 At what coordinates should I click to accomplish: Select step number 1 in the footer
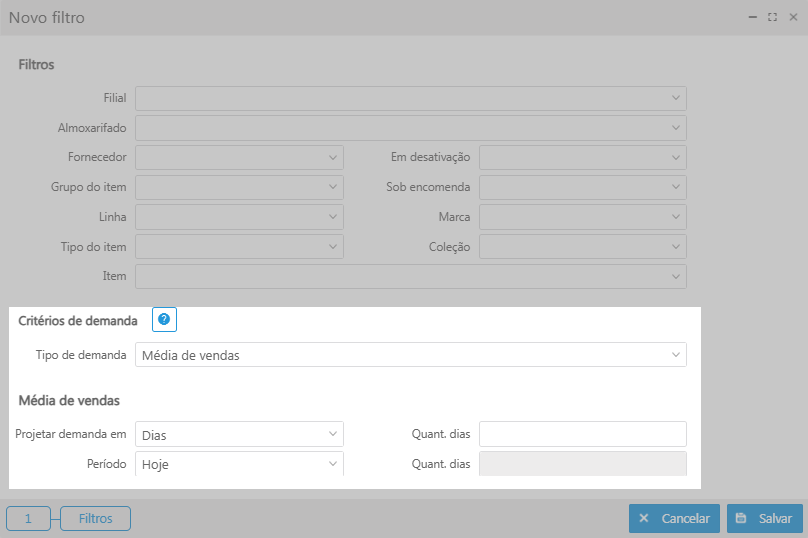click(28, 519)
